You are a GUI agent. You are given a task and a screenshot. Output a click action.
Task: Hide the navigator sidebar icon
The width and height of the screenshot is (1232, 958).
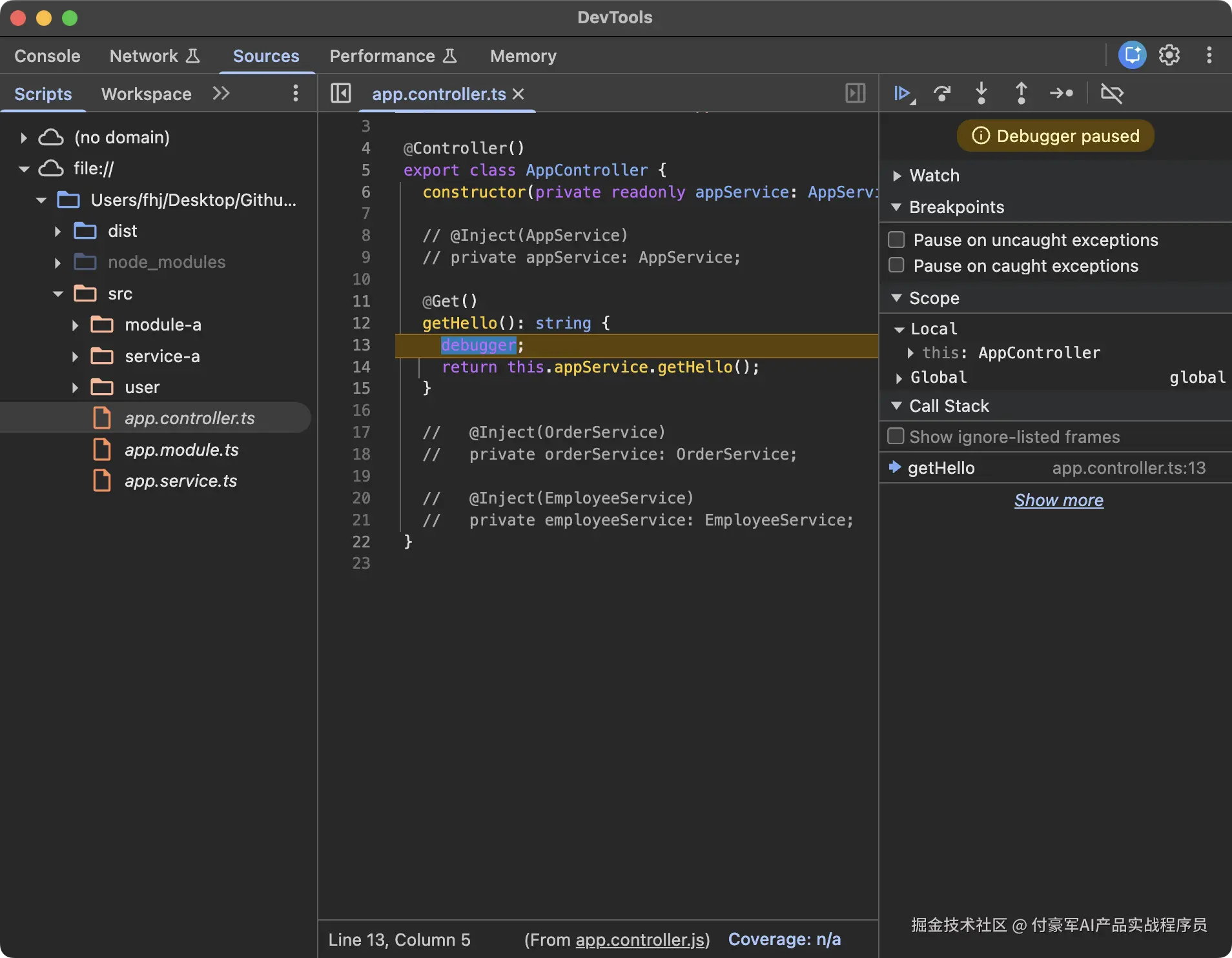pos(340,94)
